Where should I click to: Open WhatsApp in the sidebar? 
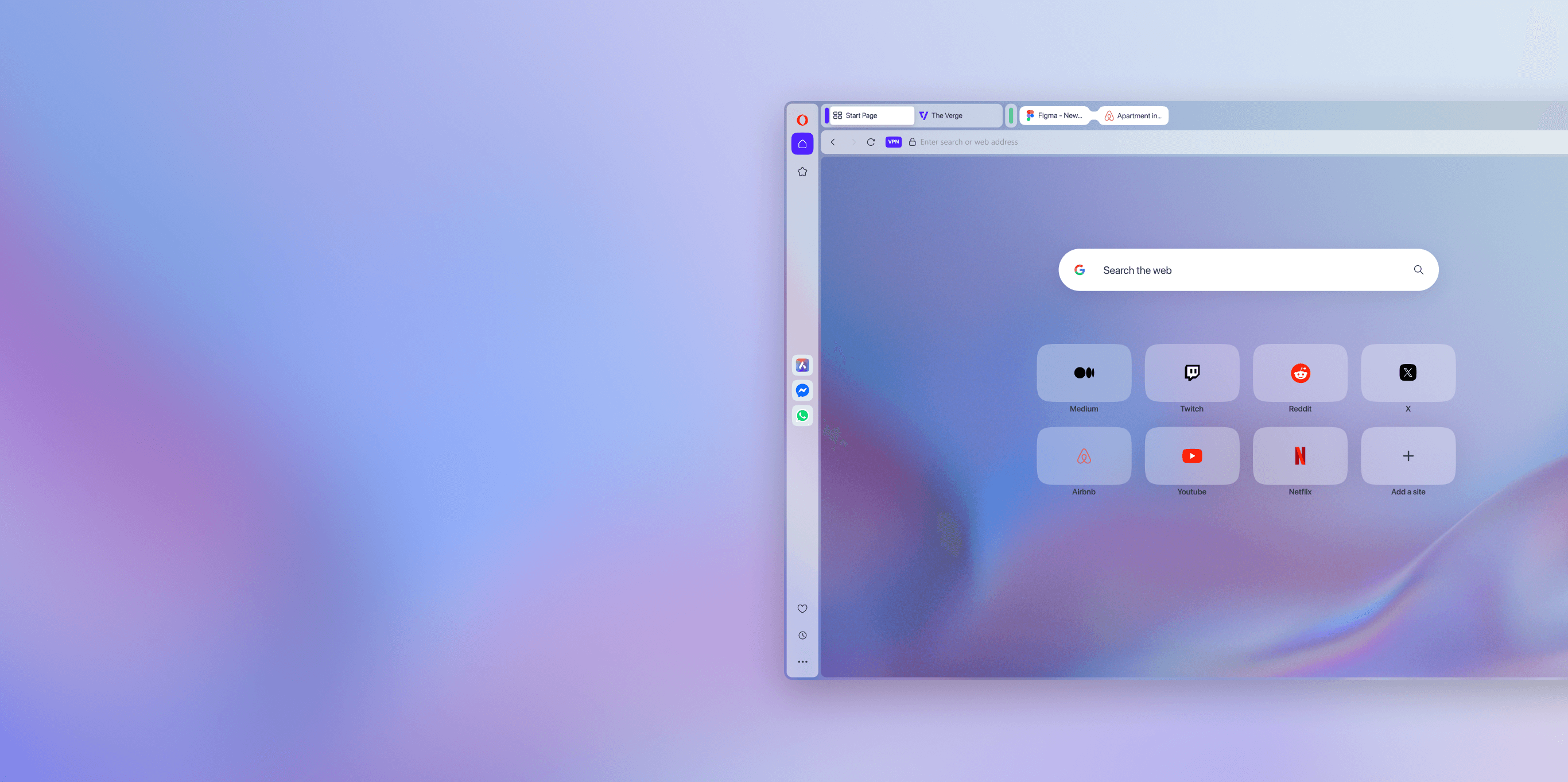coord(802,415)
